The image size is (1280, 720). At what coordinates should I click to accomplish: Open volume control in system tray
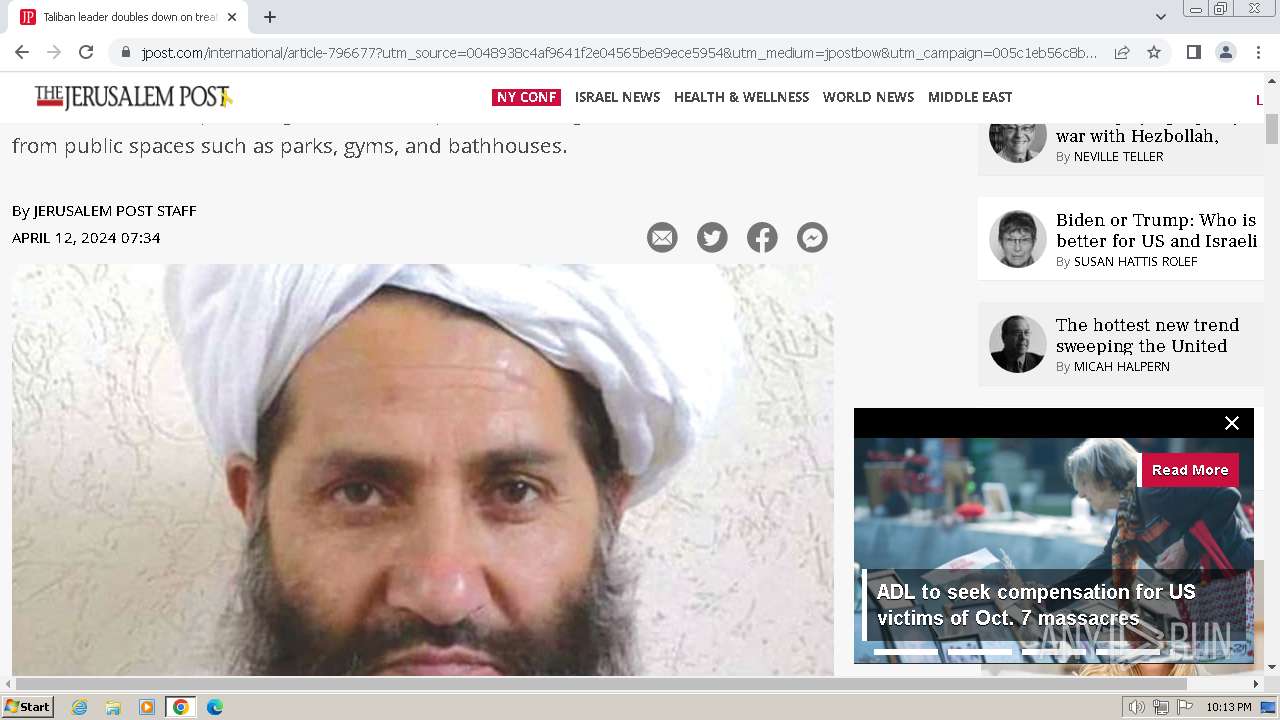[1137, 707]
